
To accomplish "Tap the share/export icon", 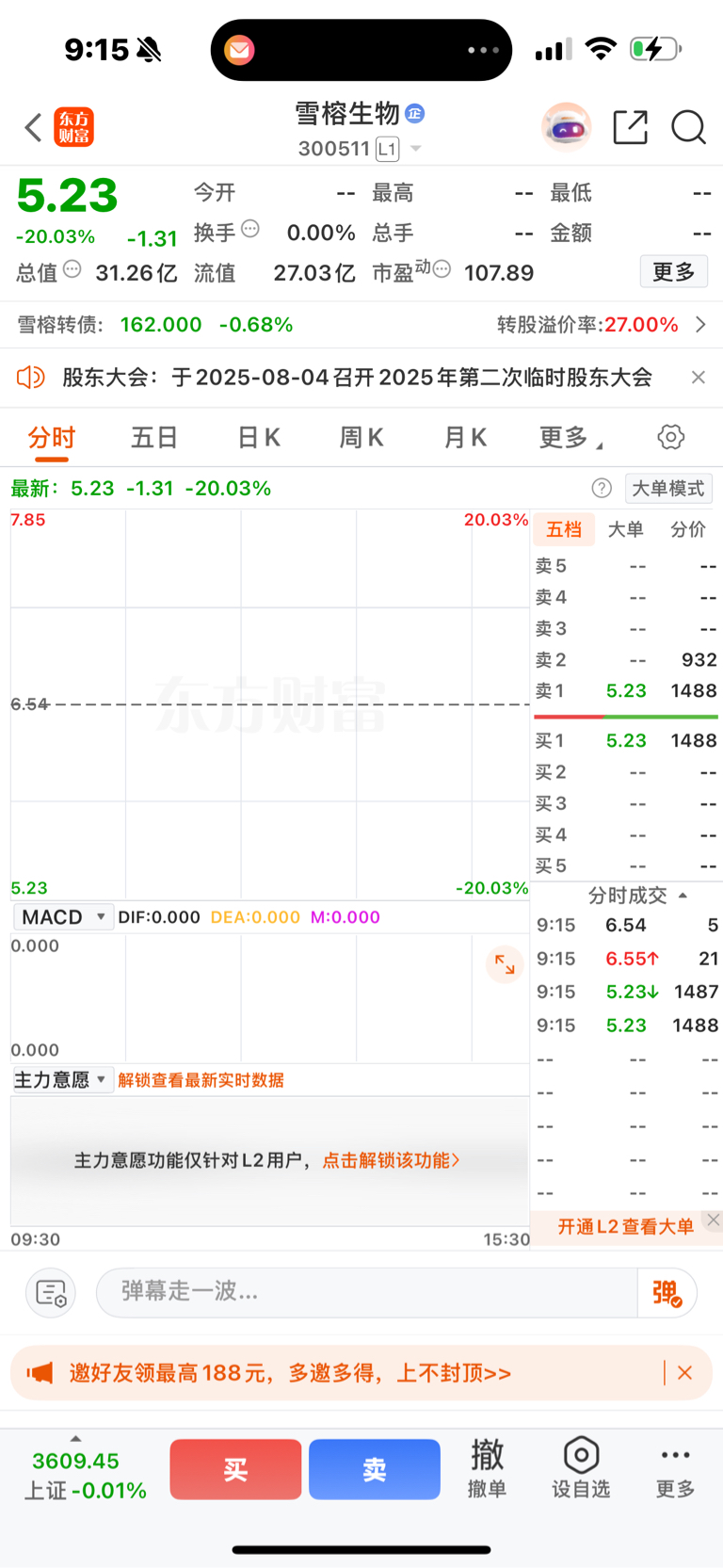I will click(630, 127).
